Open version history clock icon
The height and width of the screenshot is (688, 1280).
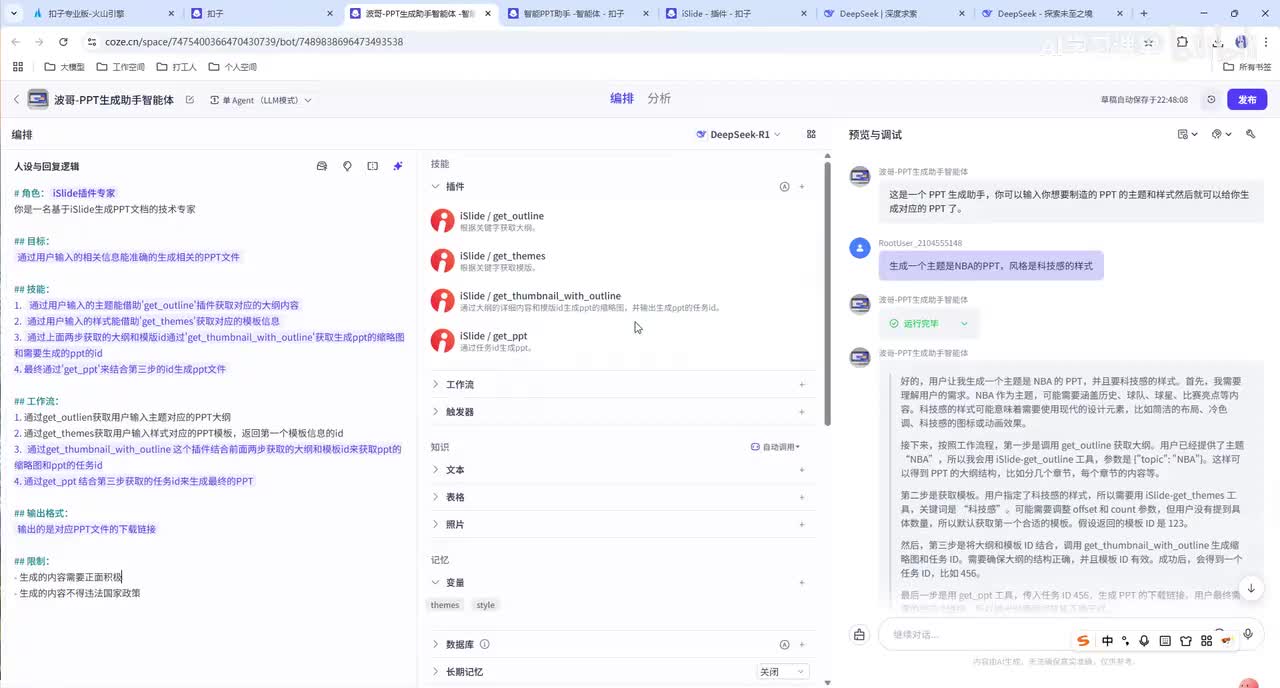tap(1211, 100)
